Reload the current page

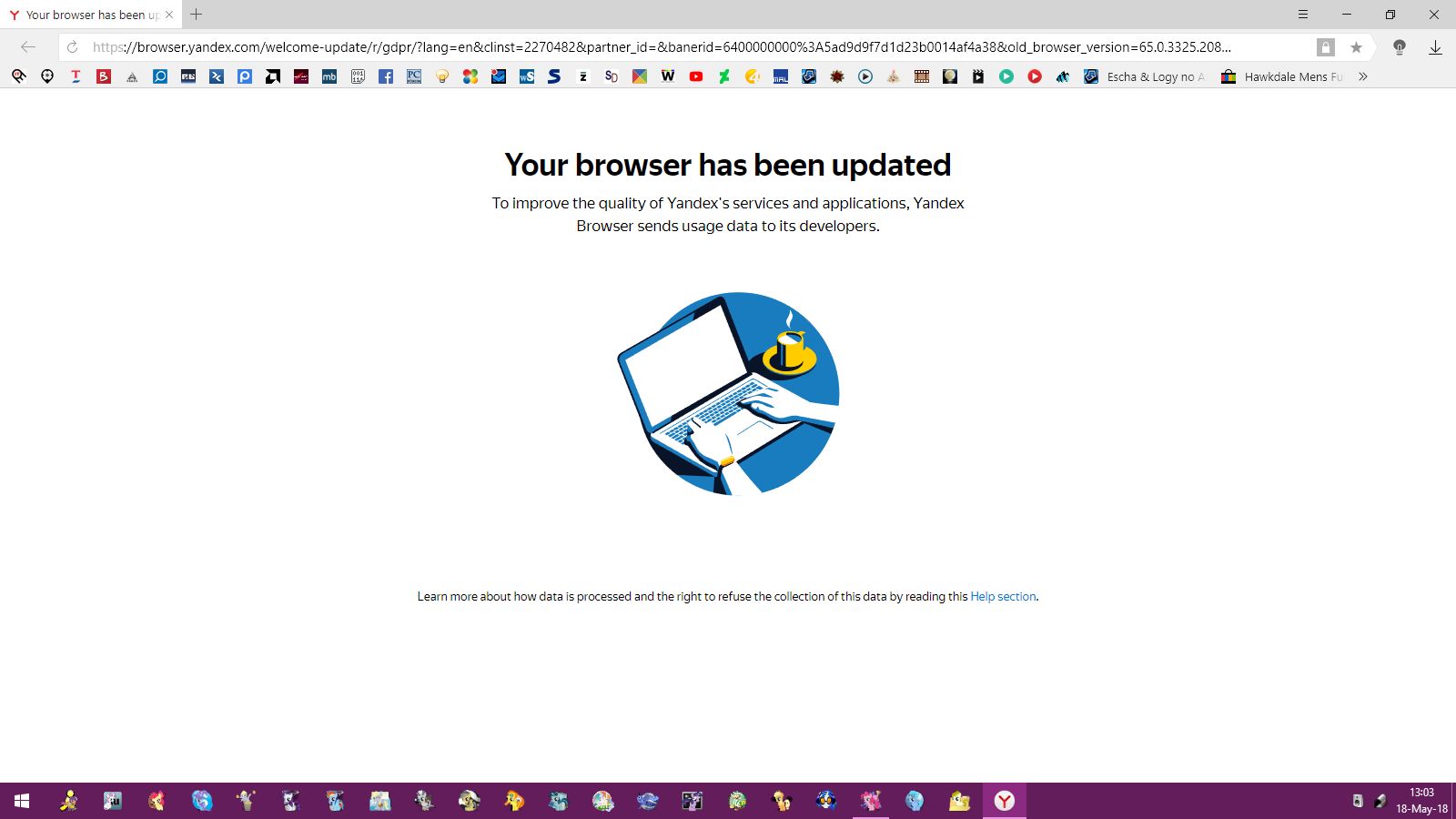73,47
